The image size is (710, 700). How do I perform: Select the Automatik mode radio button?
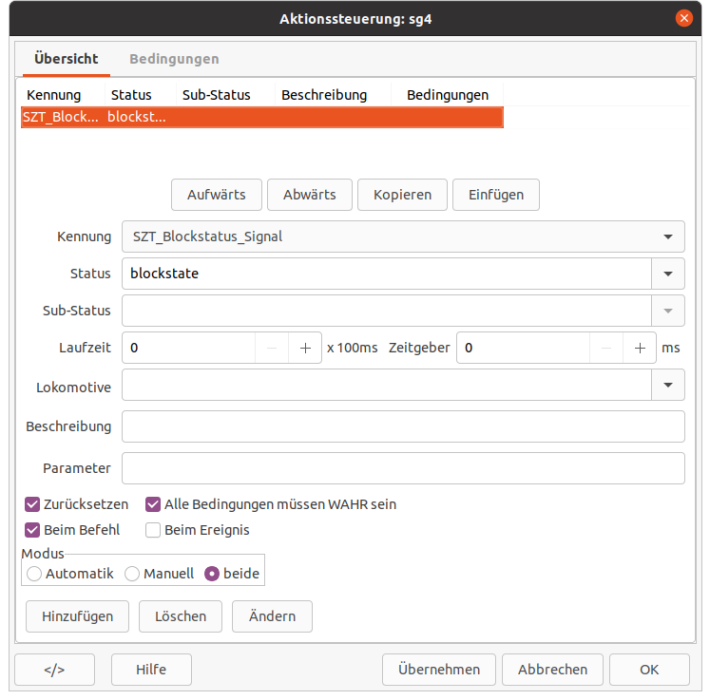click(35, 574)
